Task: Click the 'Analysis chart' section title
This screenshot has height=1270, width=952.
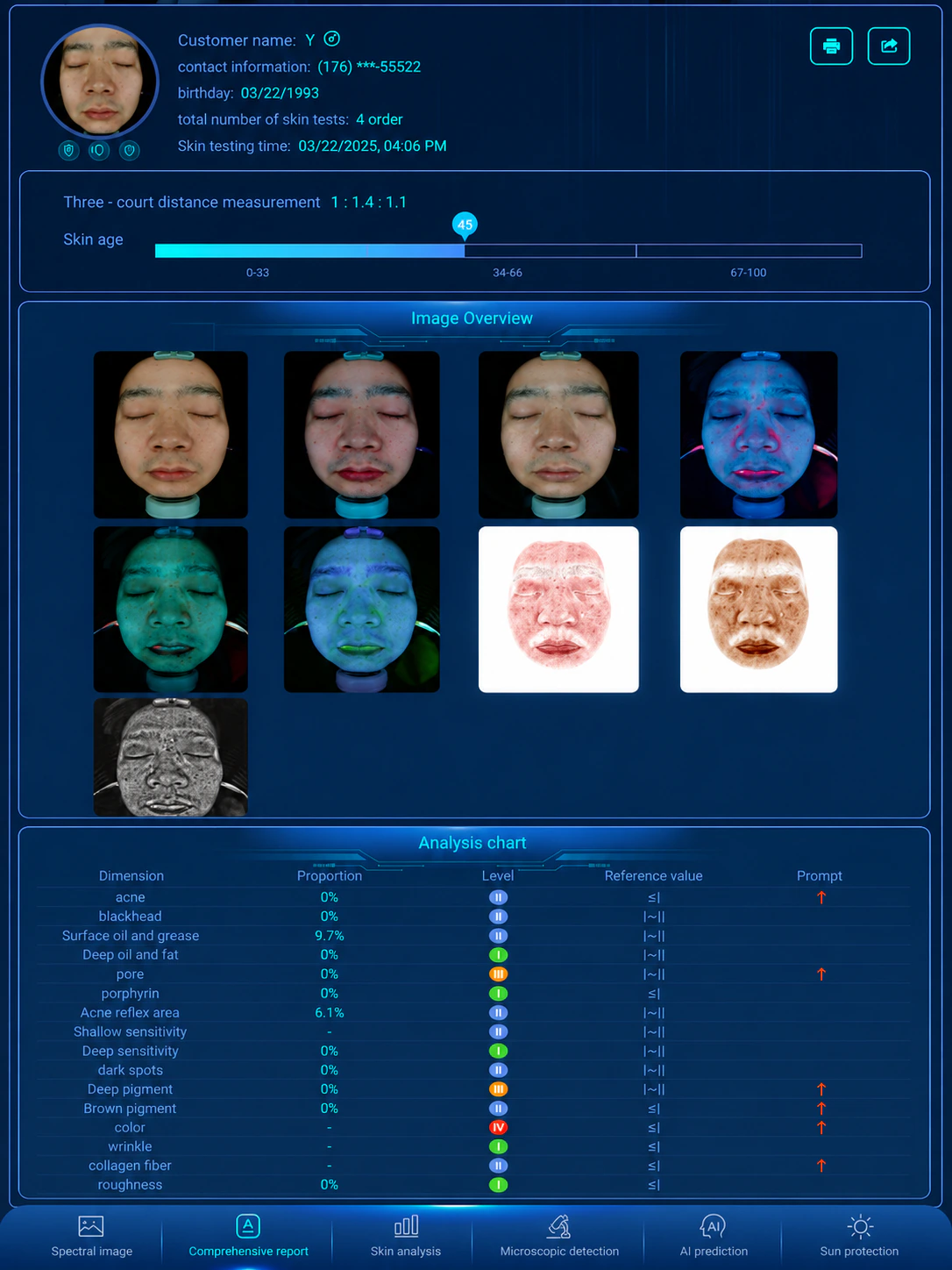Action: 472,843
